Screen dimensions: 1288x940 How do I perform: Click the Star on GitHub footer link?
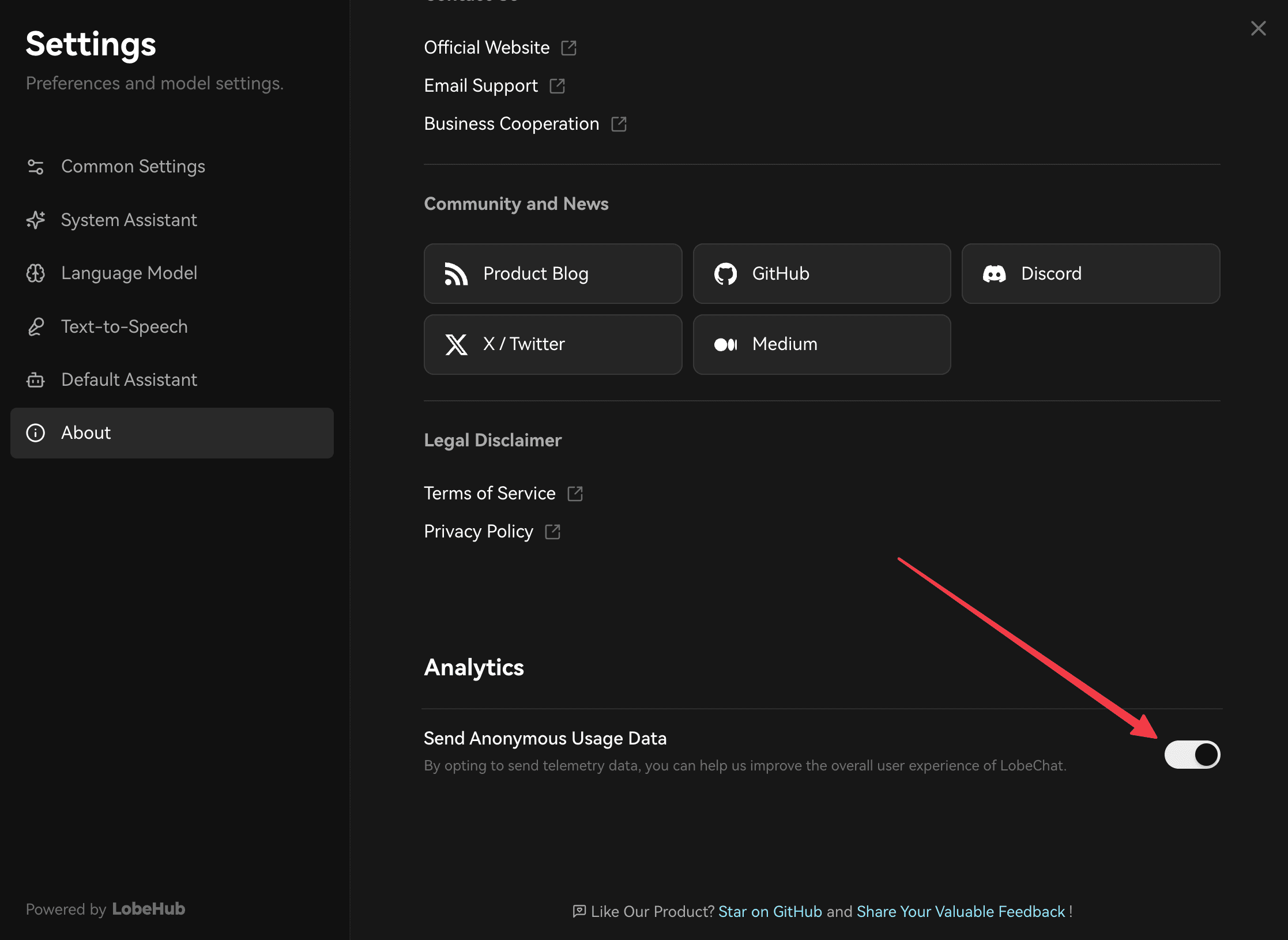click(x=770, y=911)
